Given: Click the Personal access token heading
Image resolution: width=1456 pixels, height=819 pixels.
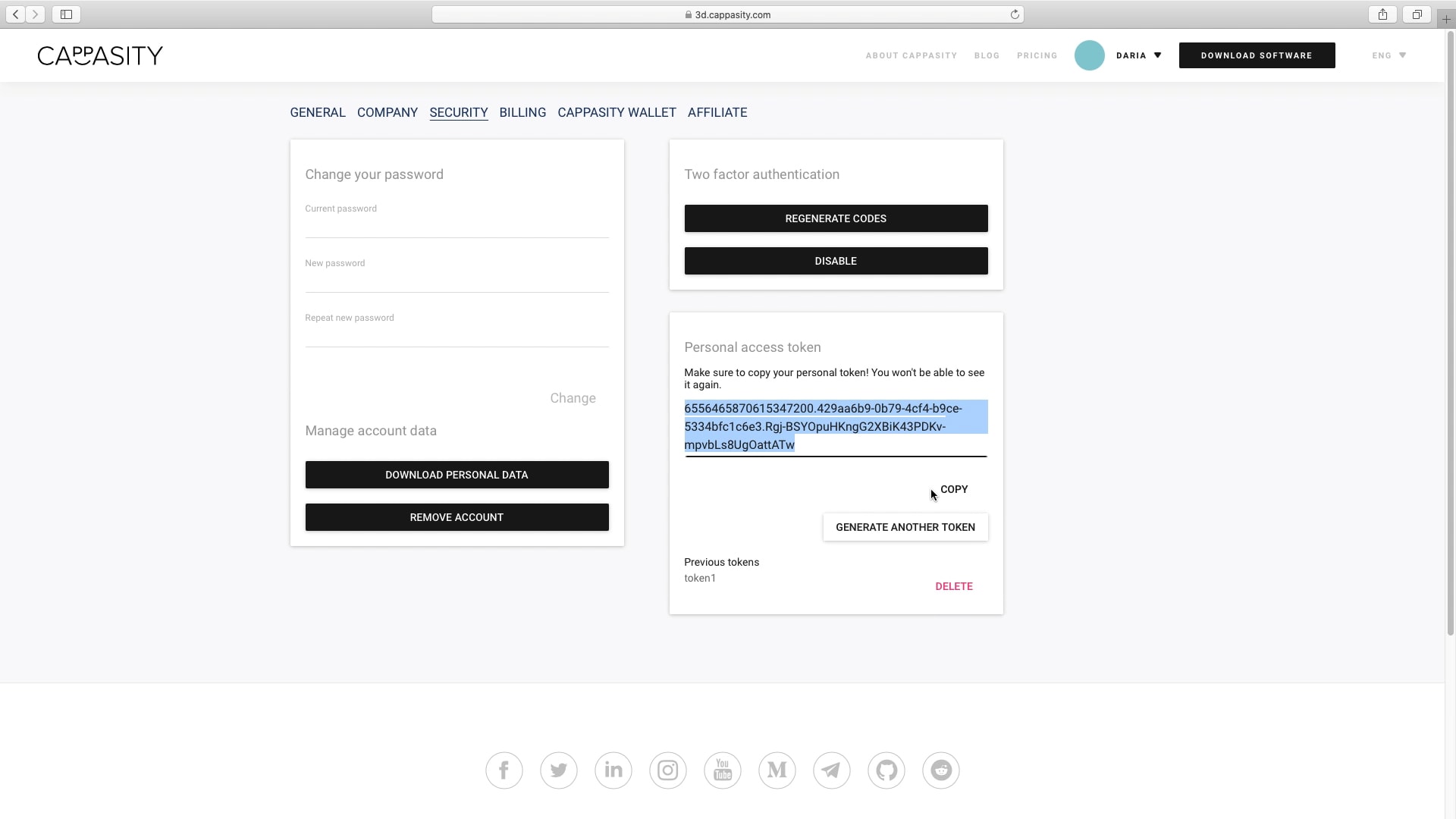Looking at the screenshot, I should 752,347.
